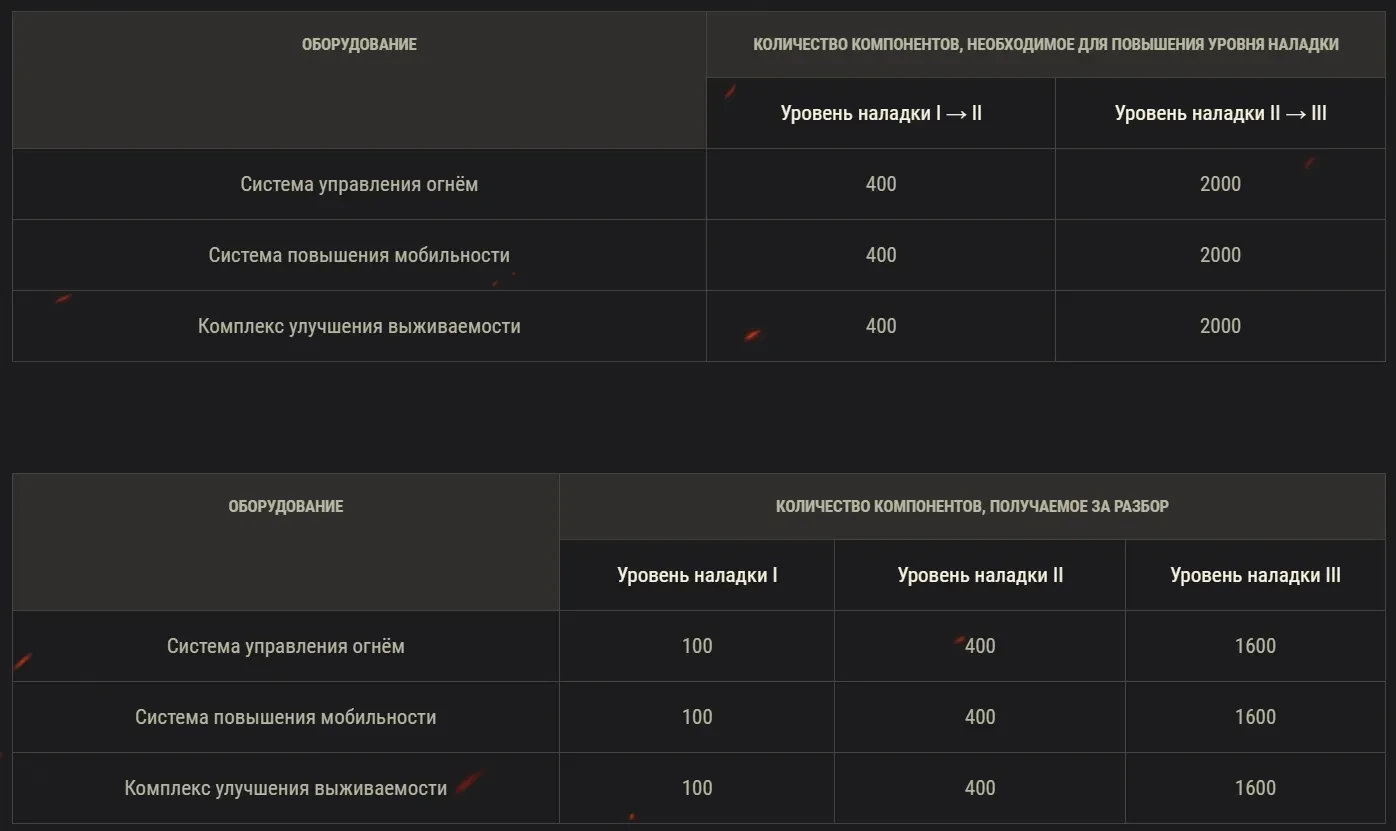This screenshot has width=1396, height=831.
Task: Click "Комплекс улучшения выживаемости" in the upgrade table
Action: 359,326
